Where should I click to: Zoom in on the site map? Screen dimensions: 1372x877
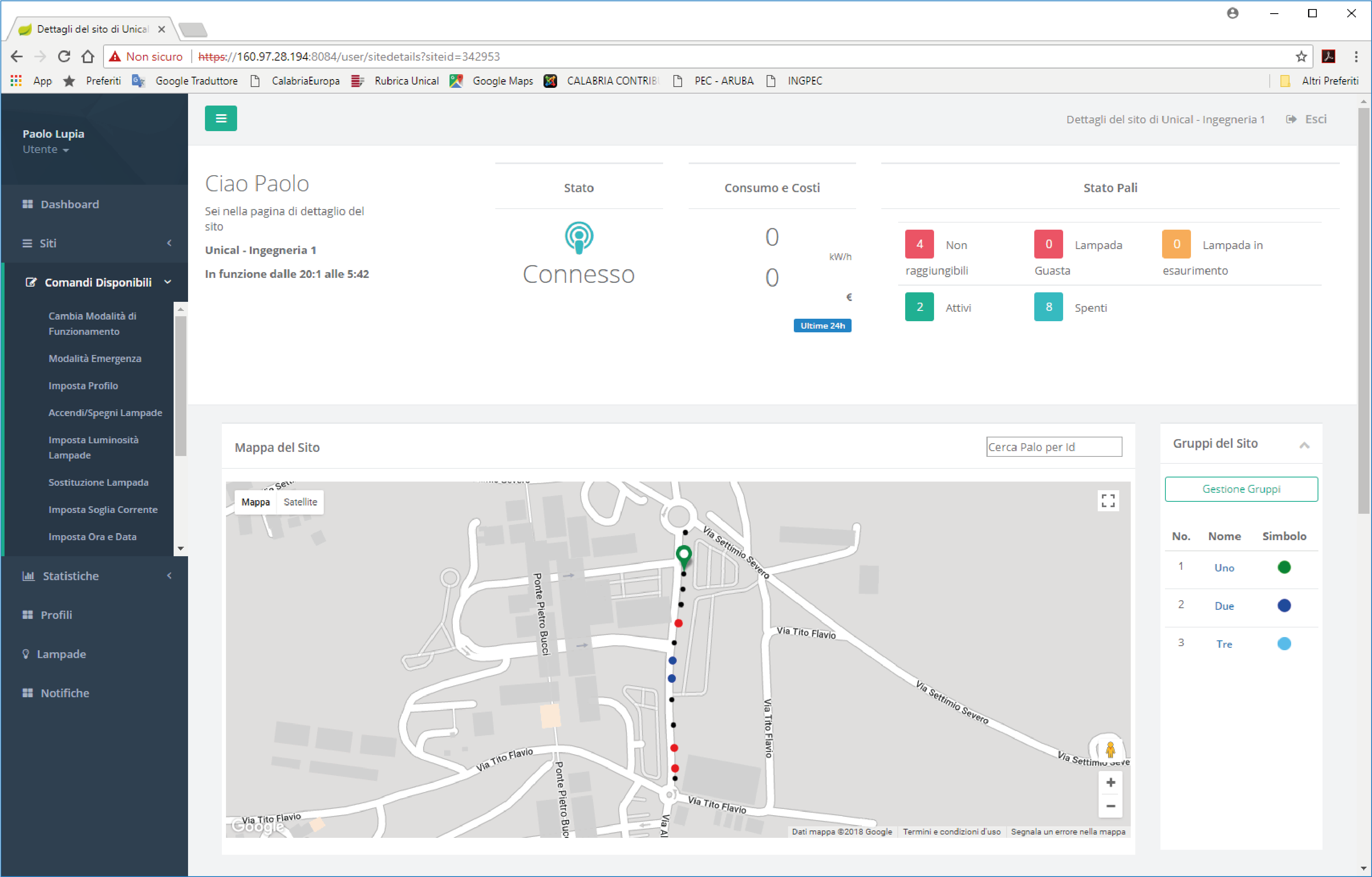1111,783
